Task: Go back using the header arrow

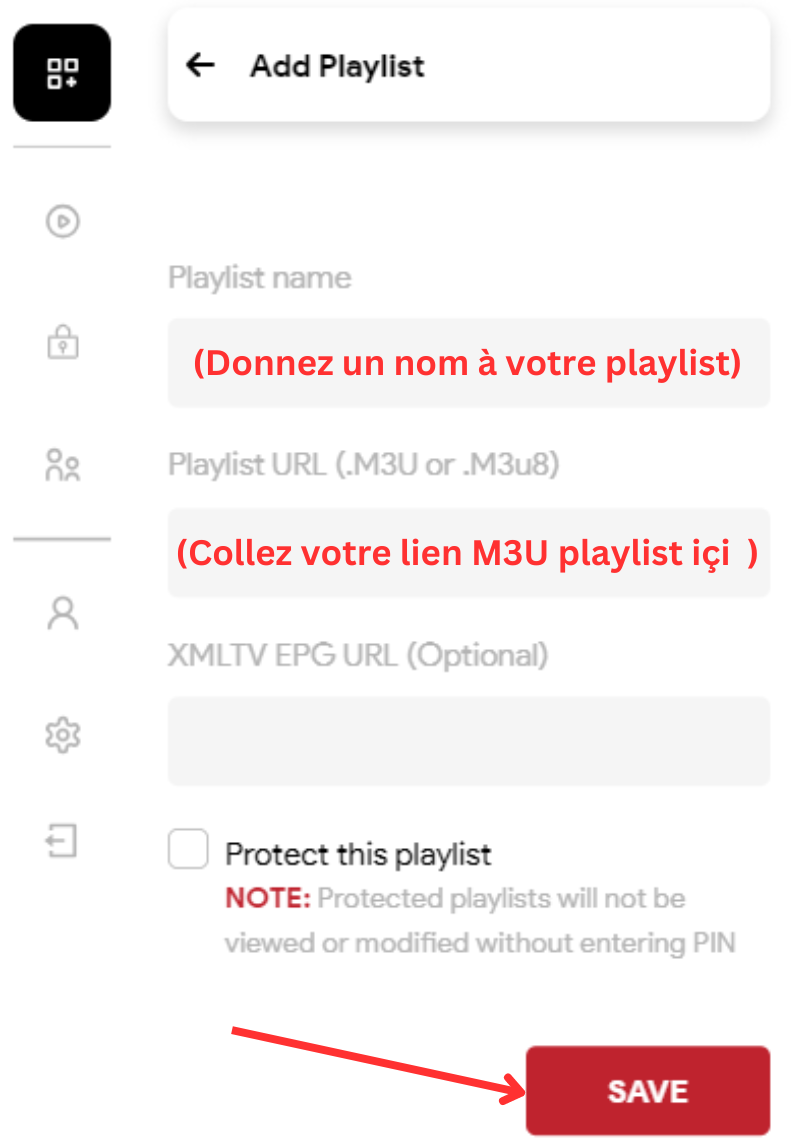Action: tap(201, 66)
